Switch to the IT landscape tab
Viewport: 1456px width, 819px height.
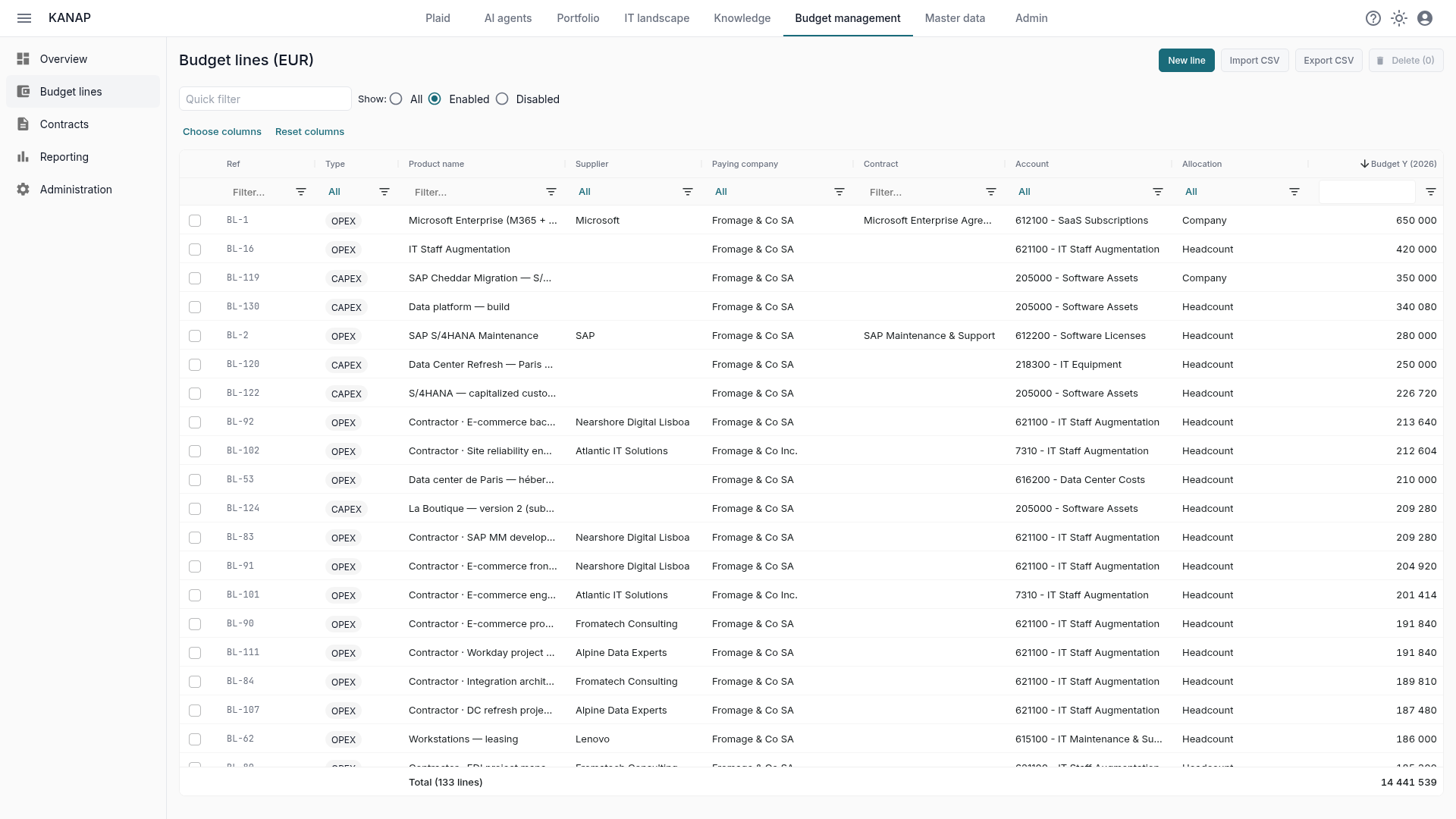click(657, 18)
